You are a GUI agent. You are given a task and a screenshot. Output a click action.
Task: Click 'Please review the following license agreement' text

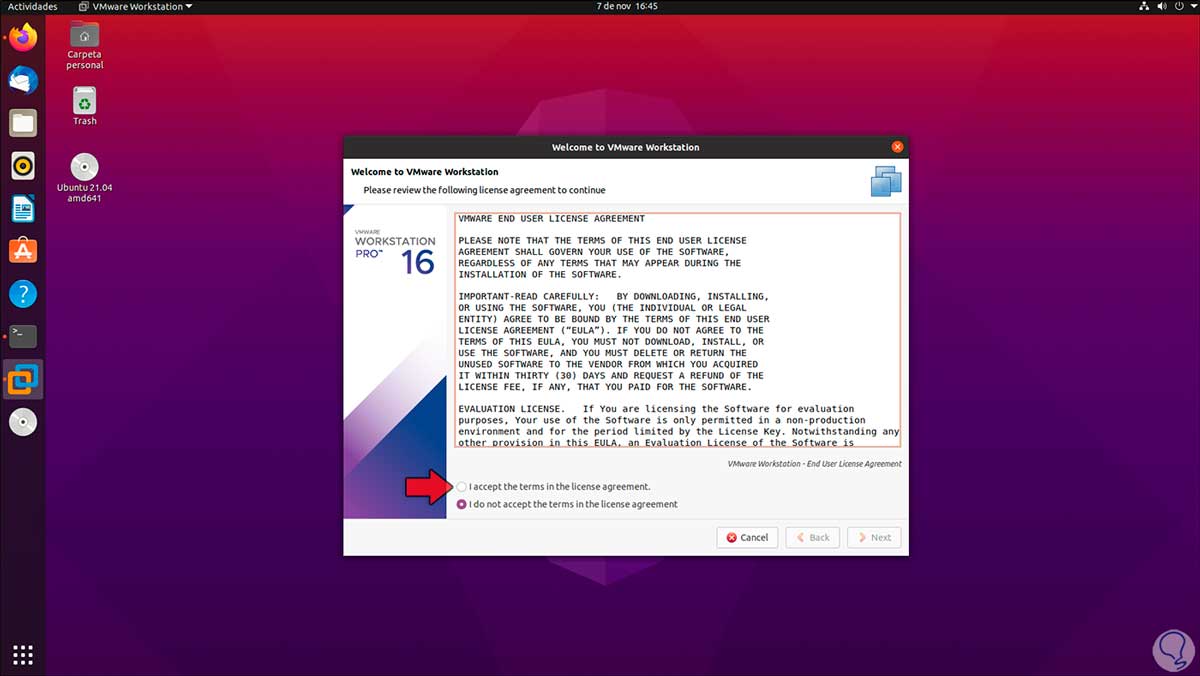pos(484,190)
